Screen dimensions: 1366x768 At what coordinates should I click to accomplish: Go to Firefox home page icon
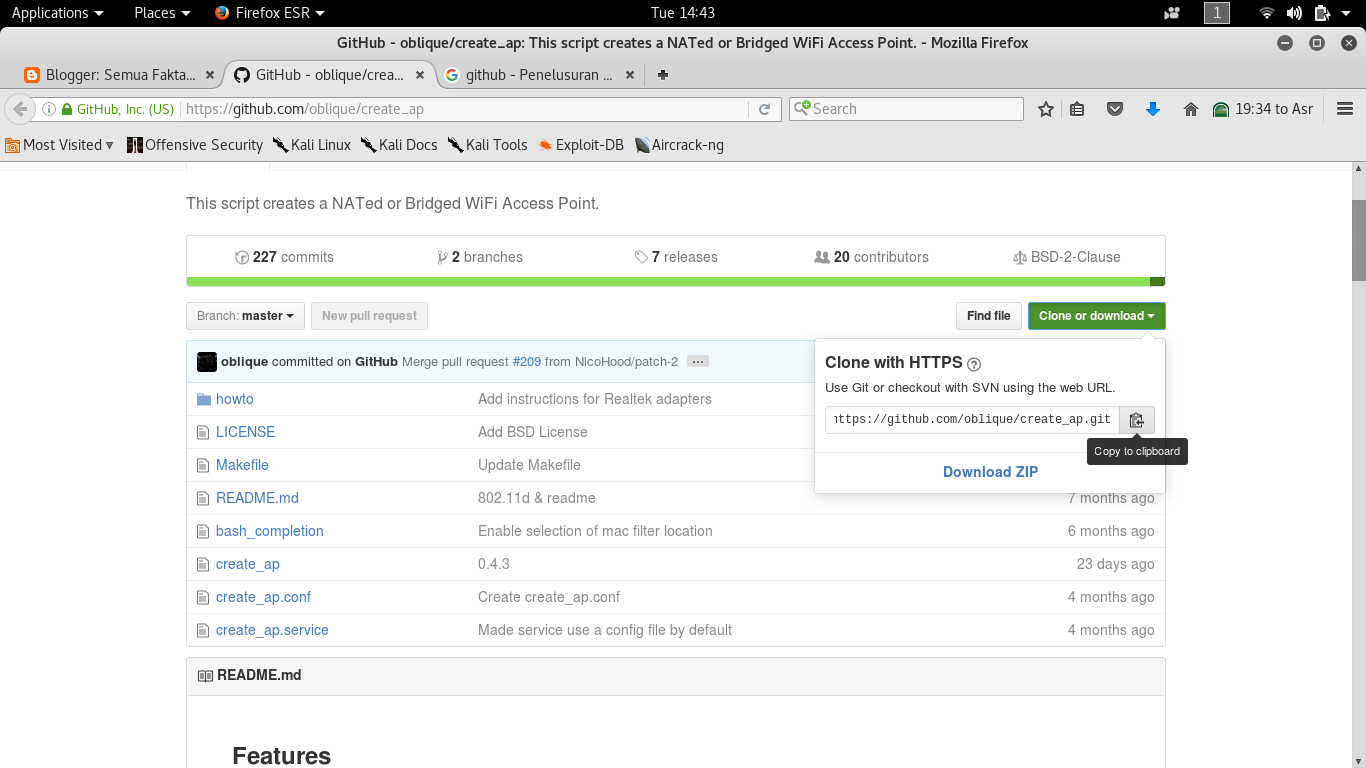click(1190, 109)
